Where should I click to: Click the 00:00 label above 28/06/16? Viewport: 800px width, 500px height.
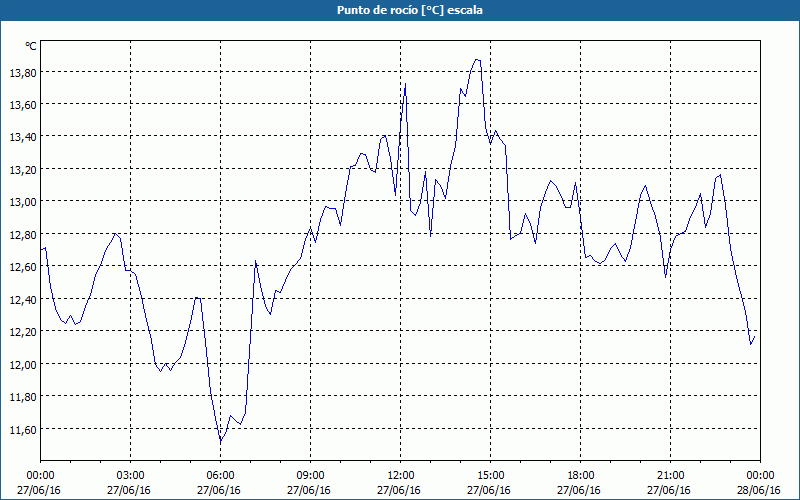760,476
